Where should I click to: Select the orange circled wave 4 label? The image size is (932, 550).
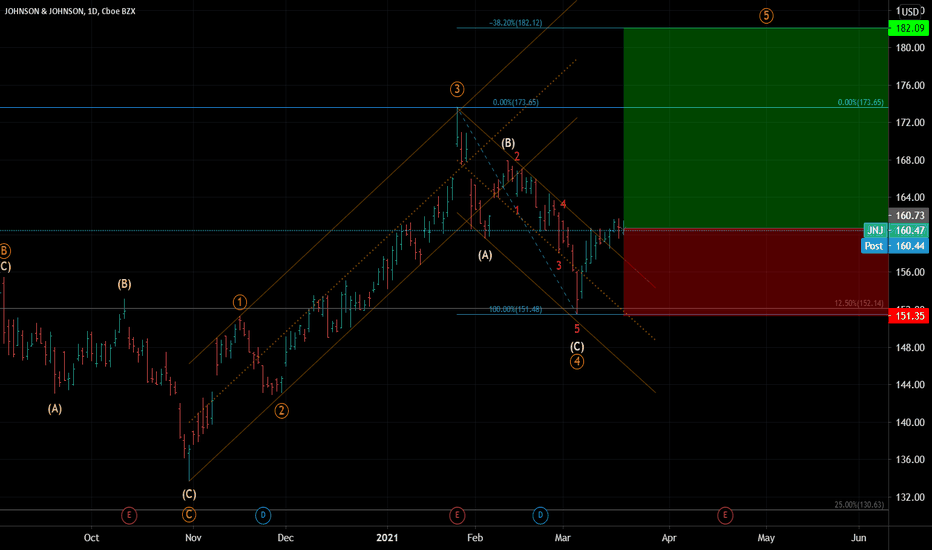click(577, 362)
